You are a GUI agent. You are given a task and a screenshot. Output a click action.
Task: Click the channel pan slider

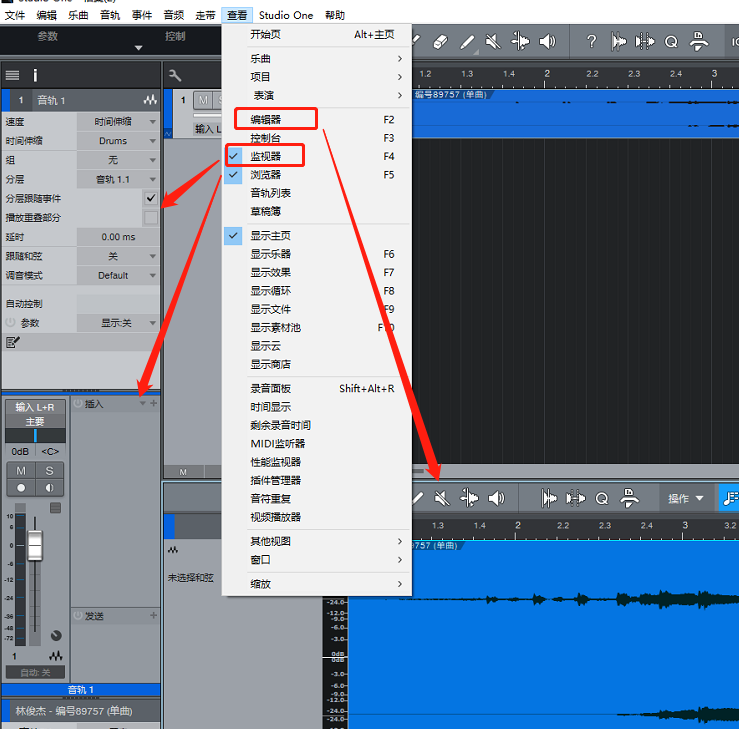coord(35,435)
